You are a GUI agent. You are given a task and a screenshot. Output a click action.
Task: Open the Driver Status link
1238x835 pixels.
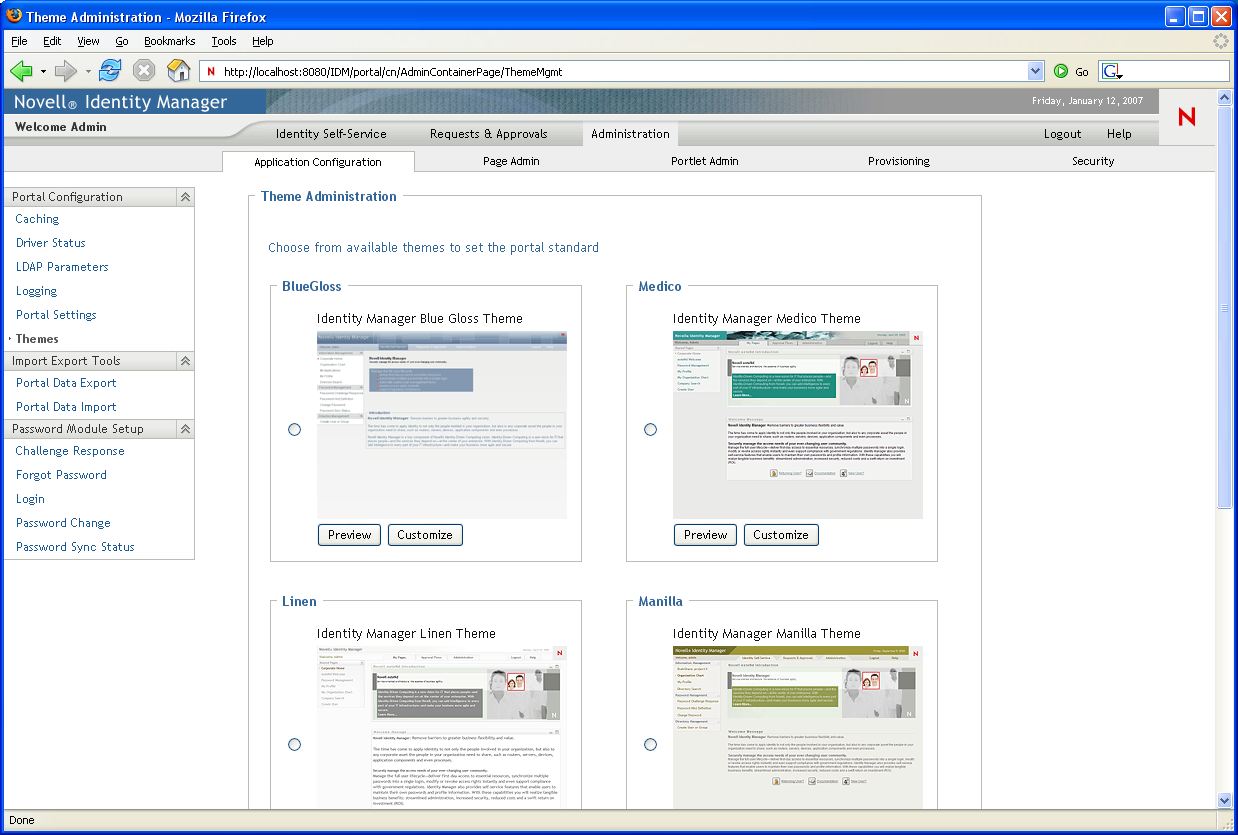click(x=51, y=243)
